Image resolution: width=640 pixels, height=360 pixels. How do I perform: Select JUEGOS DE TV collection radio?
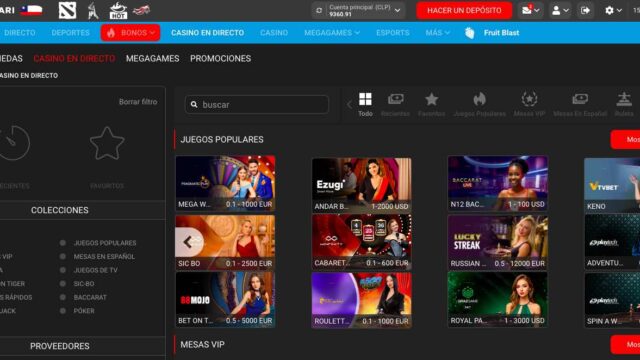(x=62, y=270)
